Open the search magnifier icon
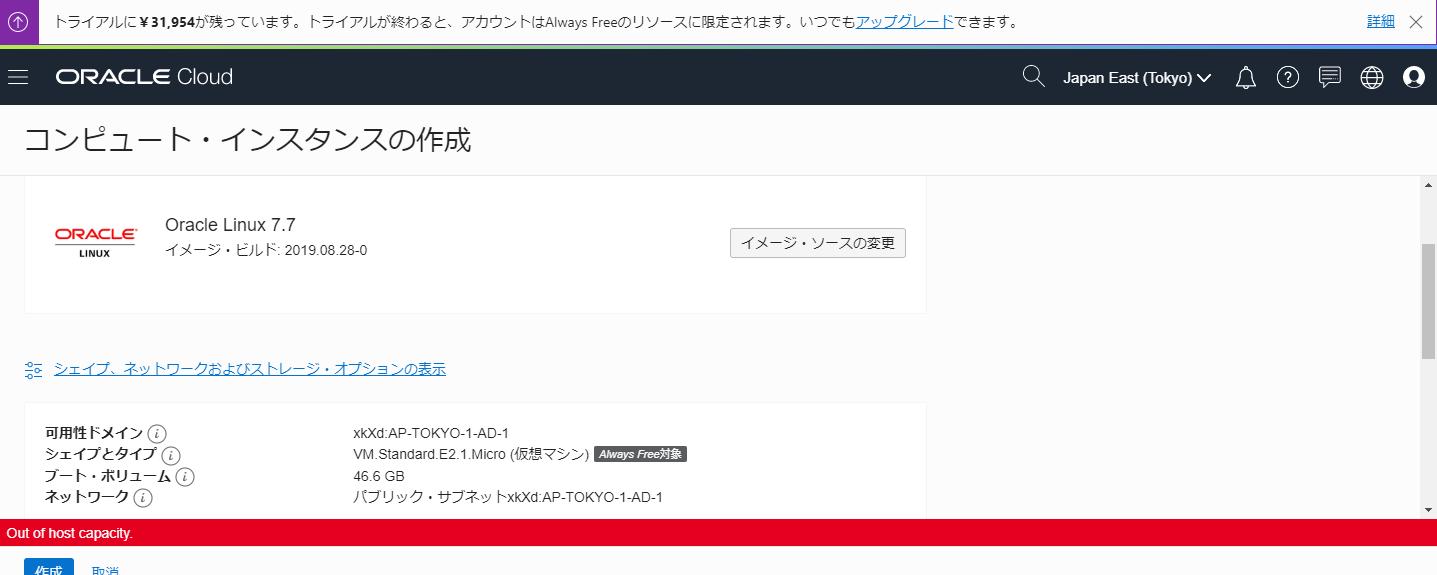This screenshot has width=1437, height=575. click(1034, 77)
